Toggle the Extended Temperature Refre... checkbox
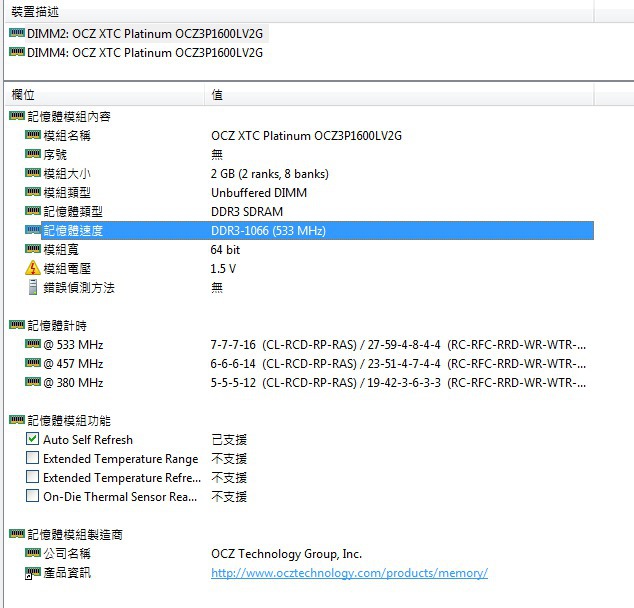The width and height of the screenshot is (634, 608). pos(32,477)
